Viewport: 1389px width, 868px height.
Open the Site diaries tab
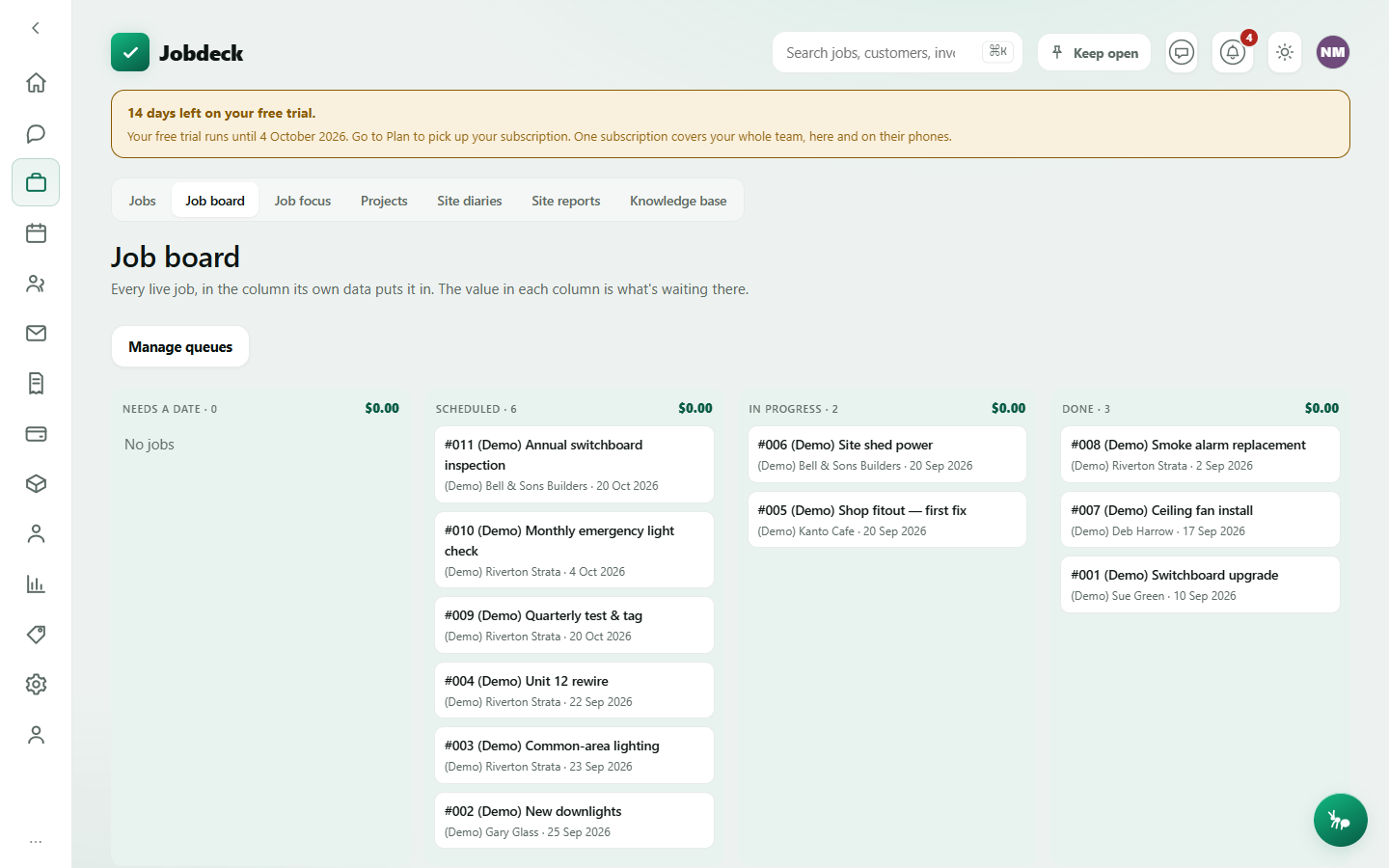(x=470, y=201)
